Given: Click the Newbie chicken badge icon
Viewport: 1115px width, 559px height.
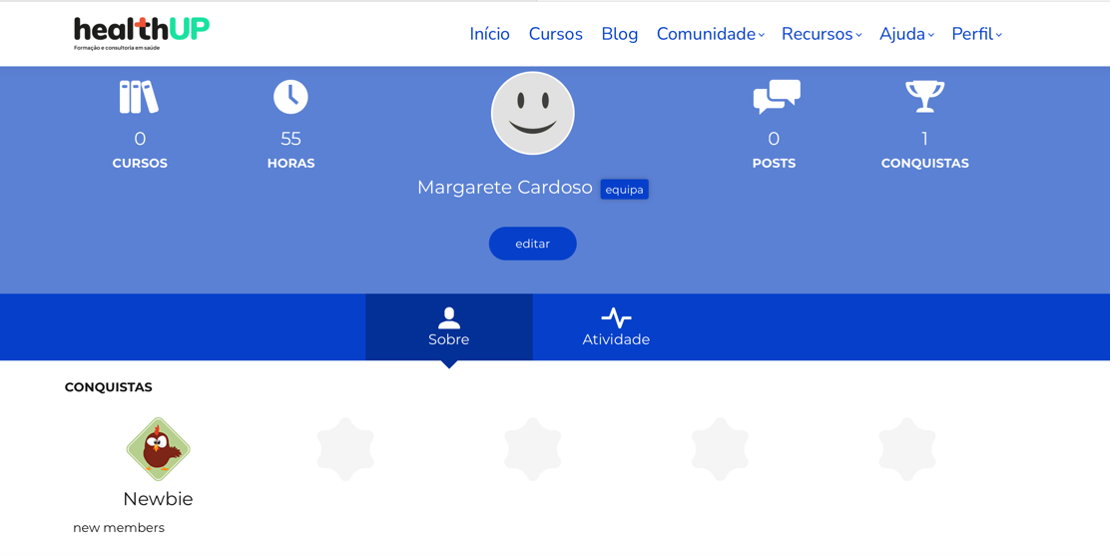Looking at the screenshot, I should point(158,451).
